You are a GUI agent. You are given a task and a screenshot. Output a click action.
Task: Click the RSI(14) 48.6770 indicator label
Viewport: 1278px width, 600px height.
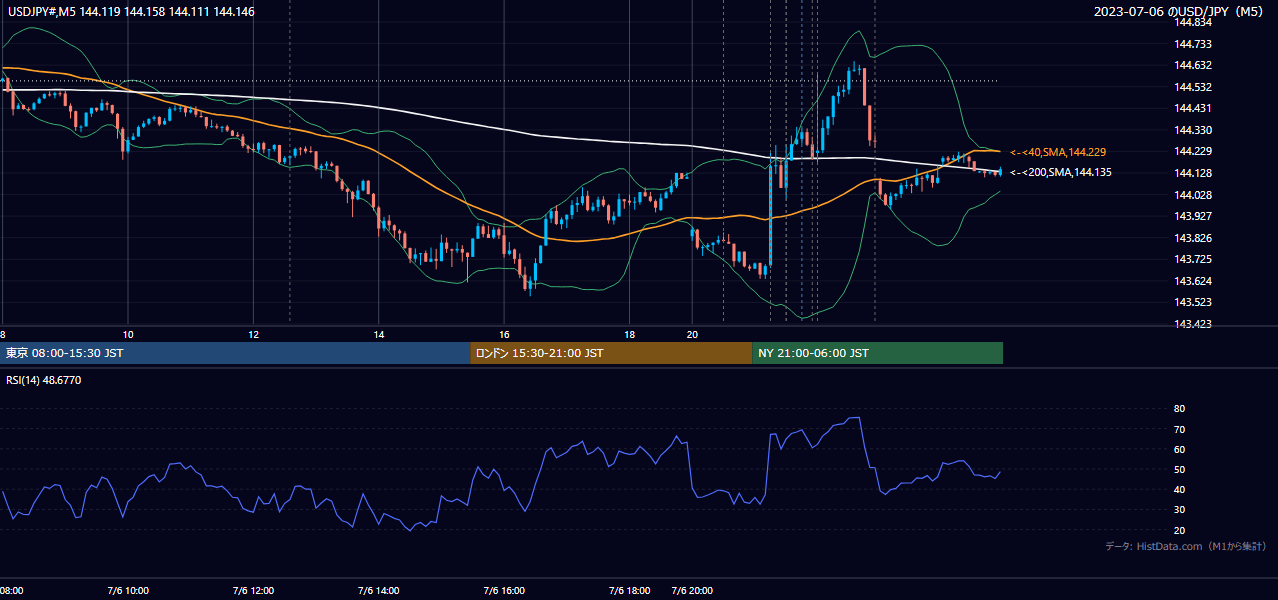coord(44,380)
